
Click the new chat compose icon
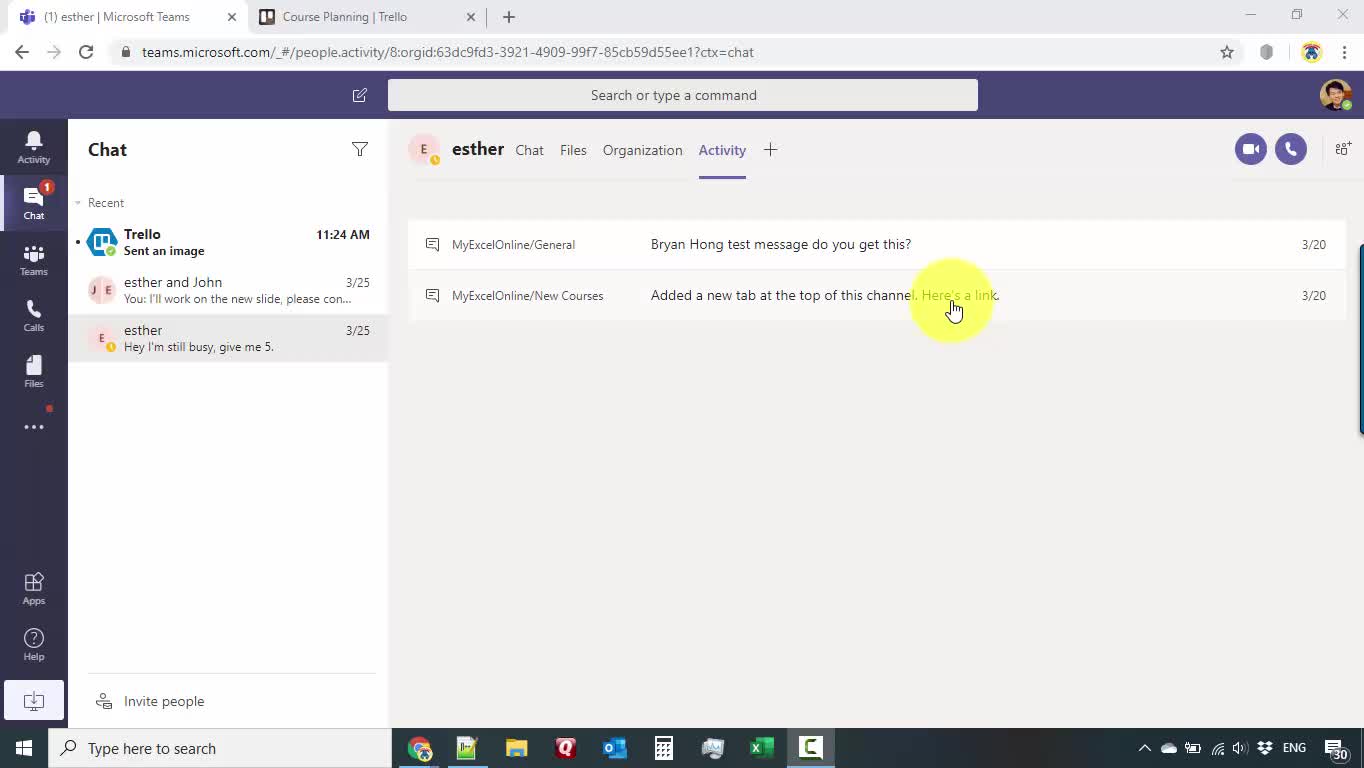click(359, 95)
